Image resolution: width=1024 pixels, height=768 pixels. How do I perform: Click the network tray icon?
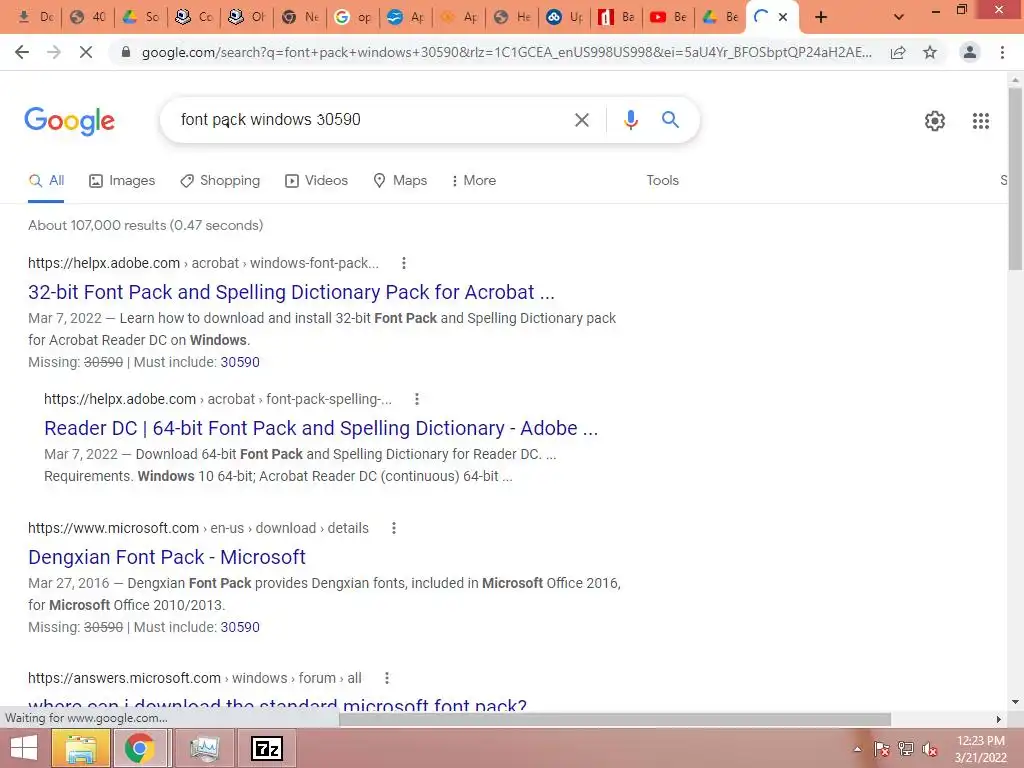905,749
